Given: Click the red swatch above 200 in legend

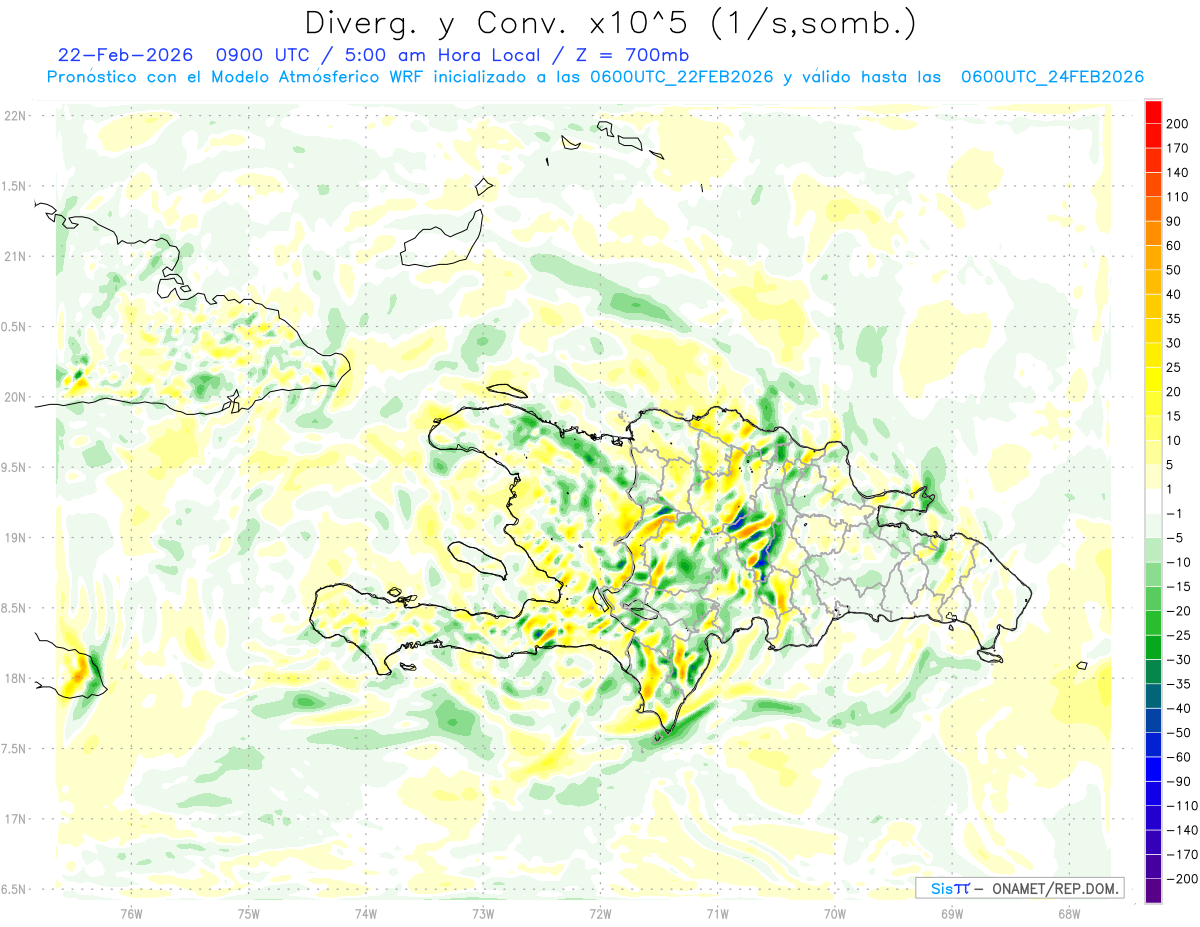Looking at the screenshot, I should tap(1153, 112).
